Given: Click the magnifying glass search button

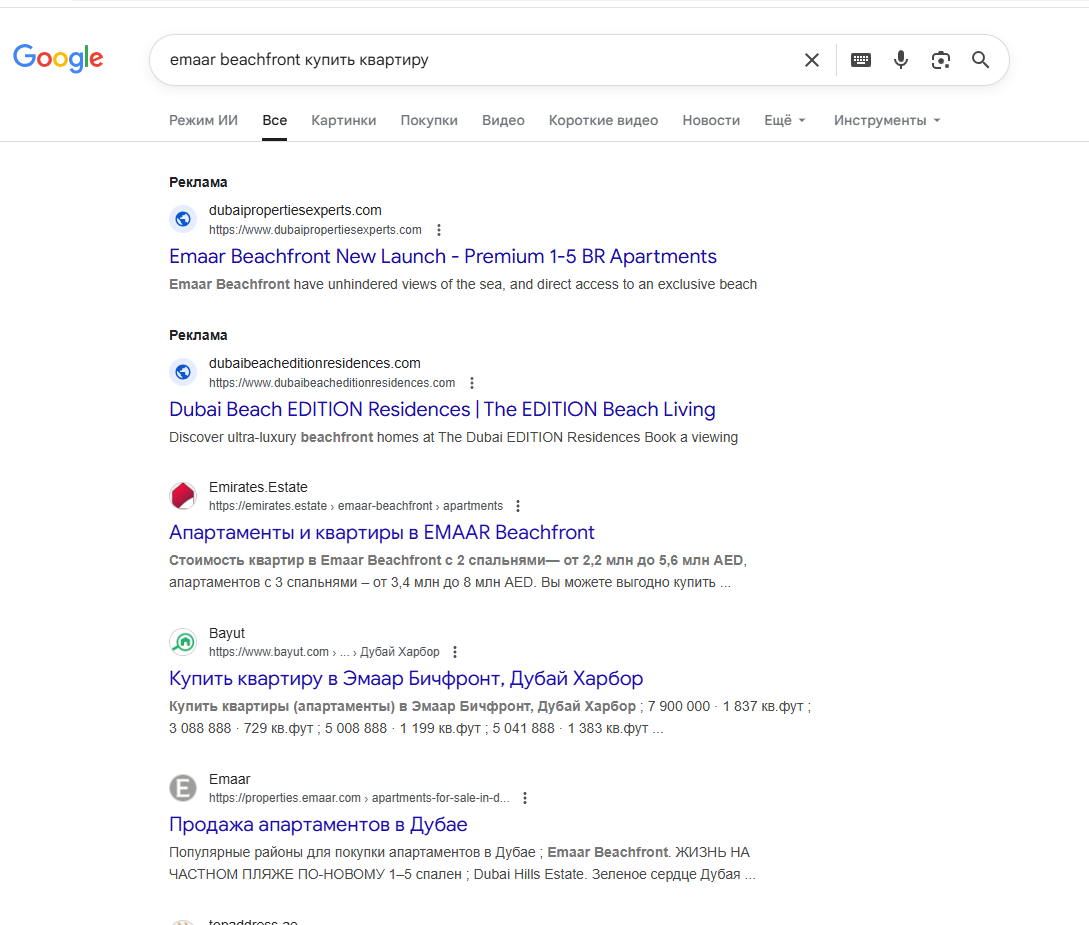Looking at the screenshot, I should (980, 60).
